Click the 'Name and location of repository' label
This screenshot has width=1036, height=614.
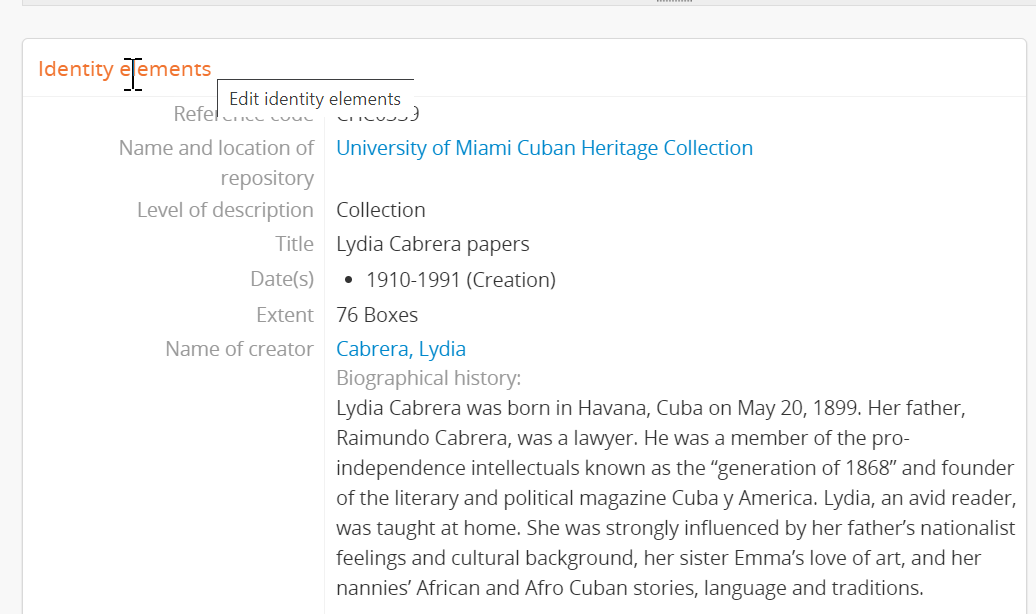216,163
